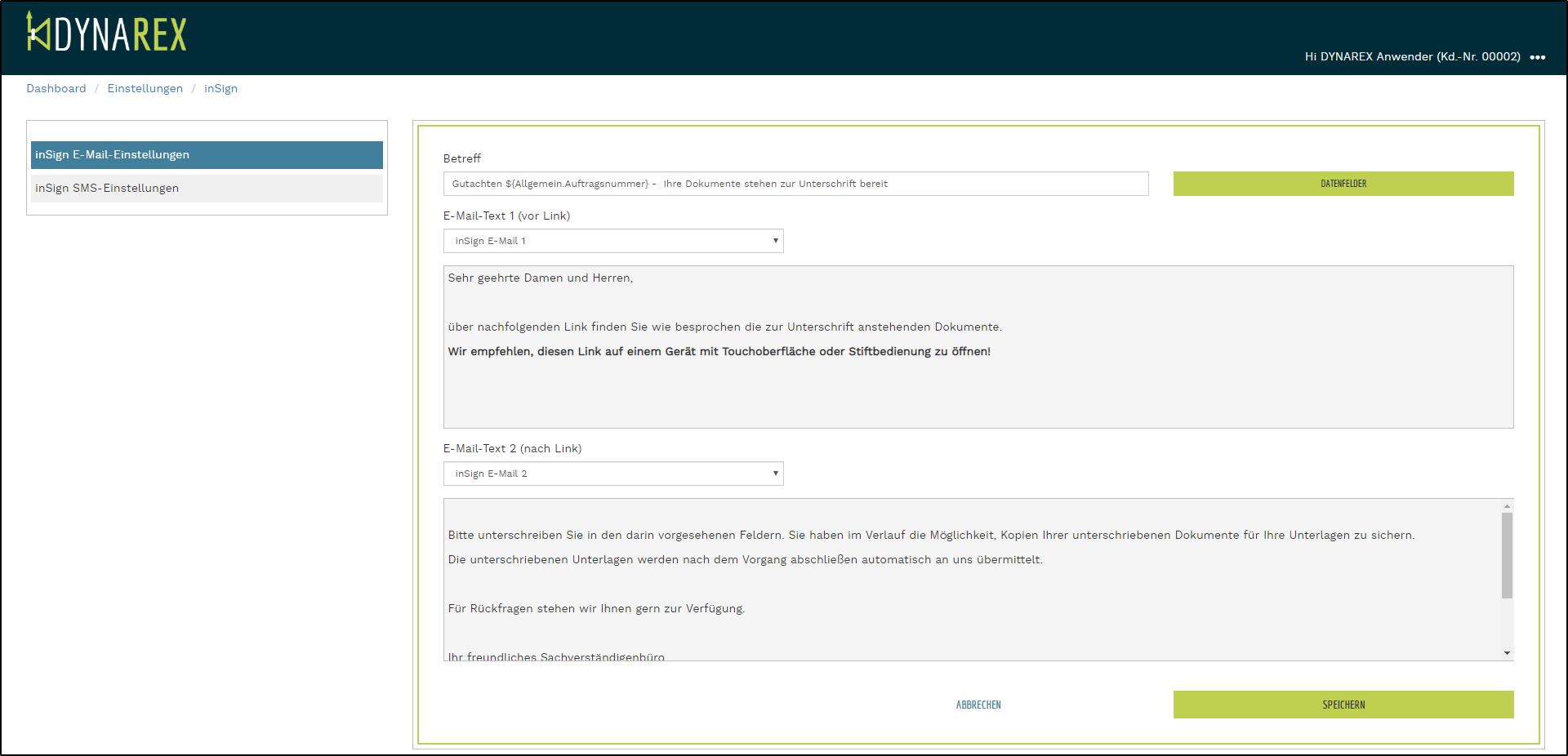This screenshot has height=756, width=1568.
Task: Select inSign E-Mail-Einstellungen menu item
Action: 207,155
